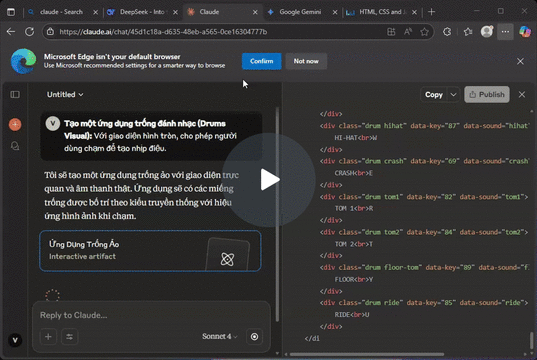
Task: Click the user prompt message about Drums Visual
Action: point(151,136)
